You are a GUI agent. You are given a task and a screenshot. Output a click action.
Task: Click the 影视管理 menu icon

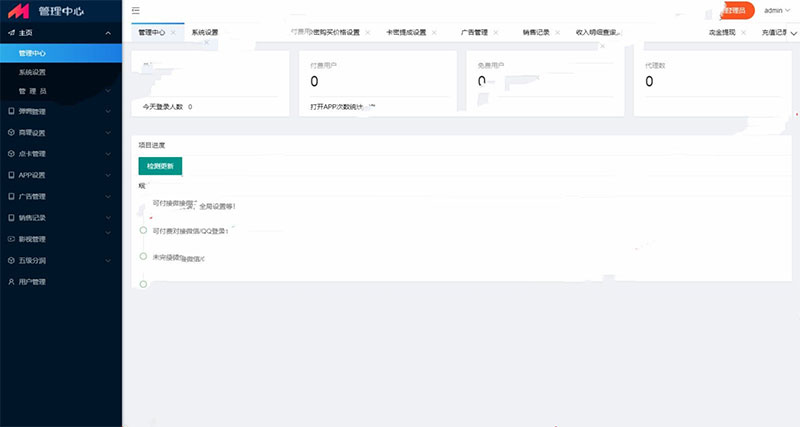tap(11, 239)
